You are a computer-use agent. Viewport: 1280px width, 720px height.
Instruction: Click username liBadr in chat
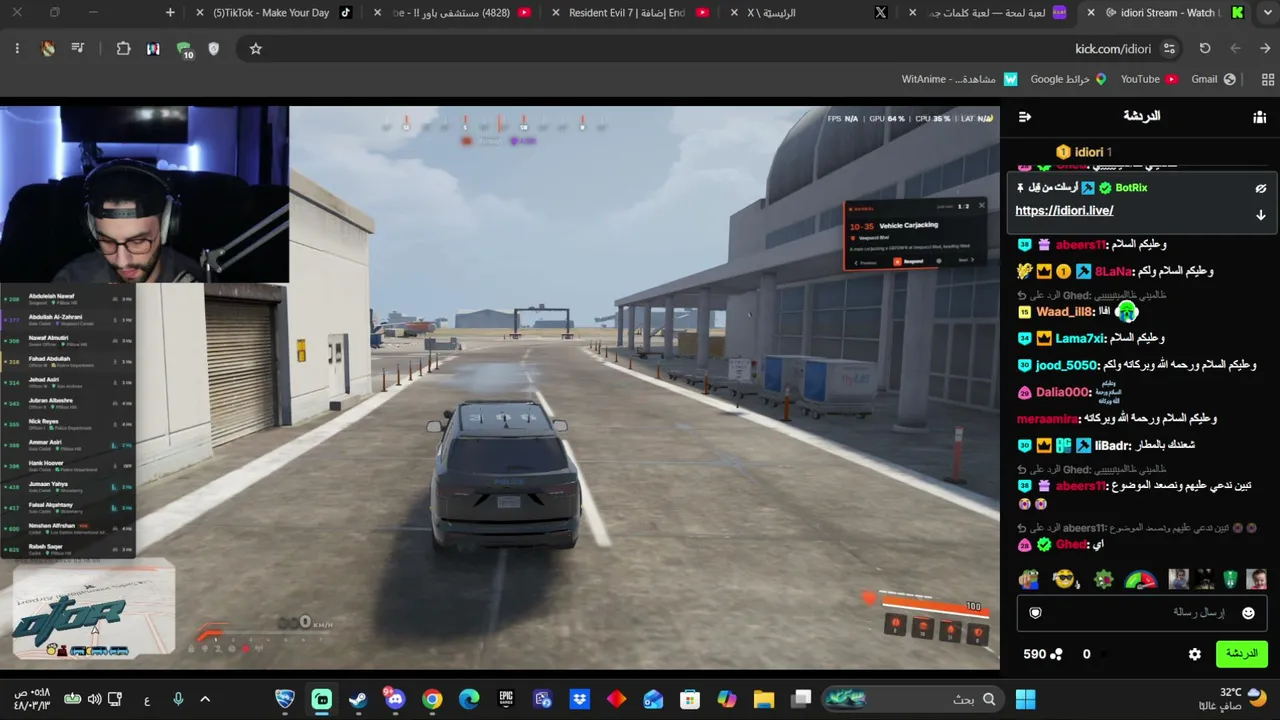(1113, 446)
